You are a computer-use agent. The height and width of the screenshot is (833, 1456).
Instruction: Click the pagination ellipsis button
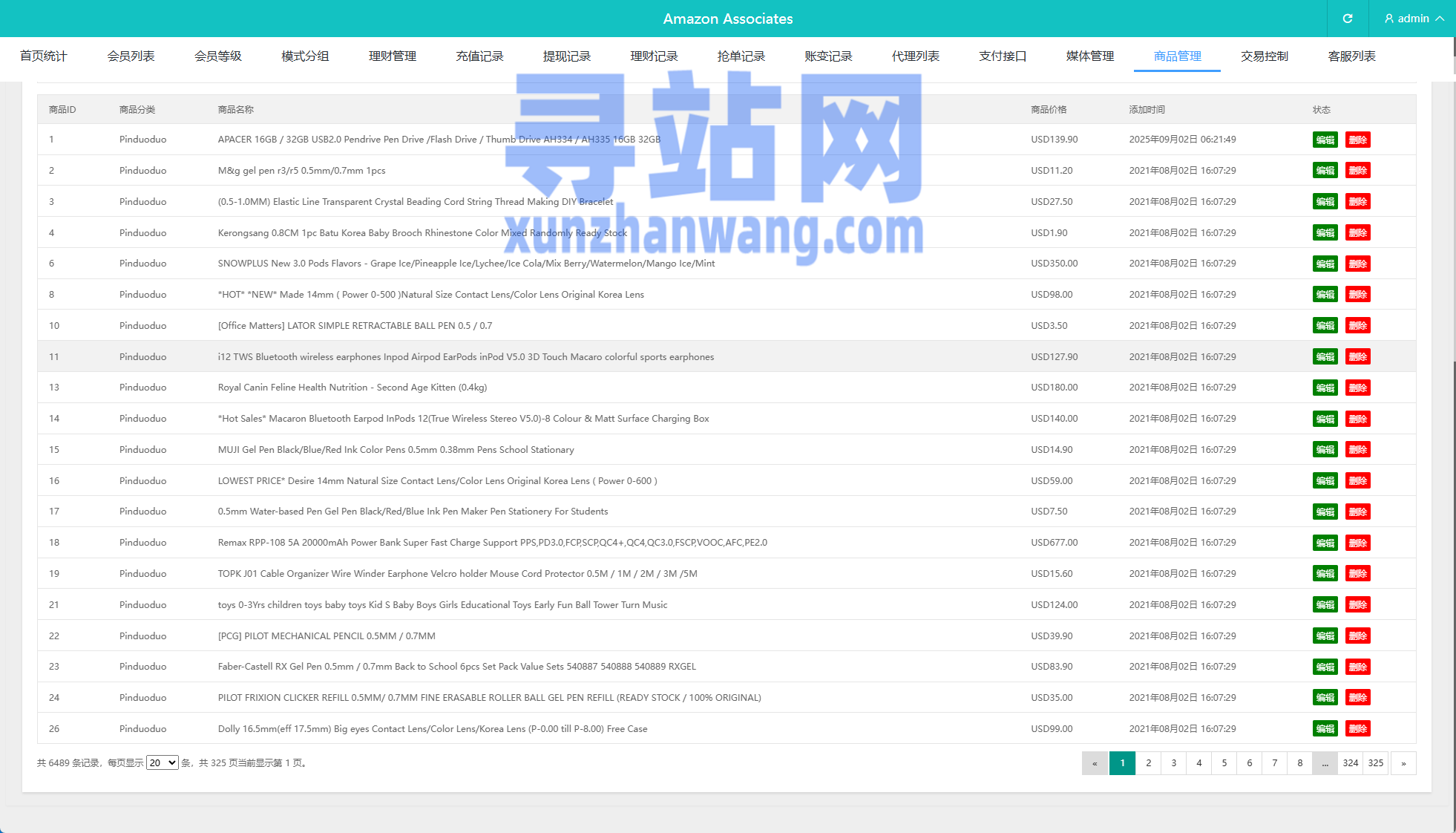pos(1325,763)
